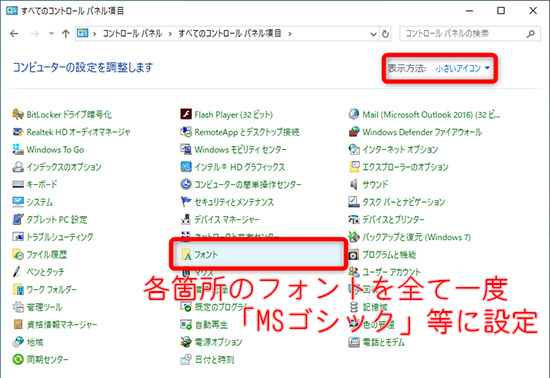Viewport: 550px width, 378px height.
Task: Go back with the back arrow
Action: pyautogui.click(x=14, y=34)
